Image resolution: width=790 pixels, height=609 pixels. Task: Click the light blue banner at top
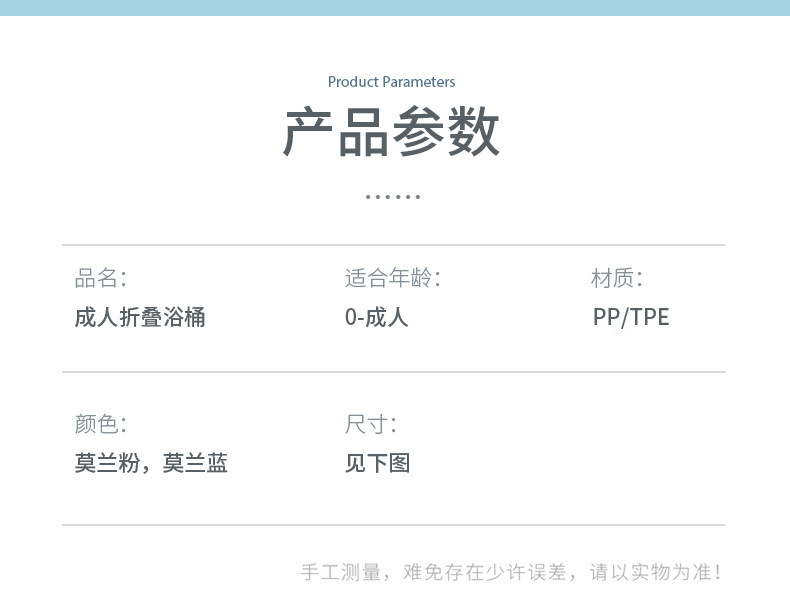[x=395, y=8]
